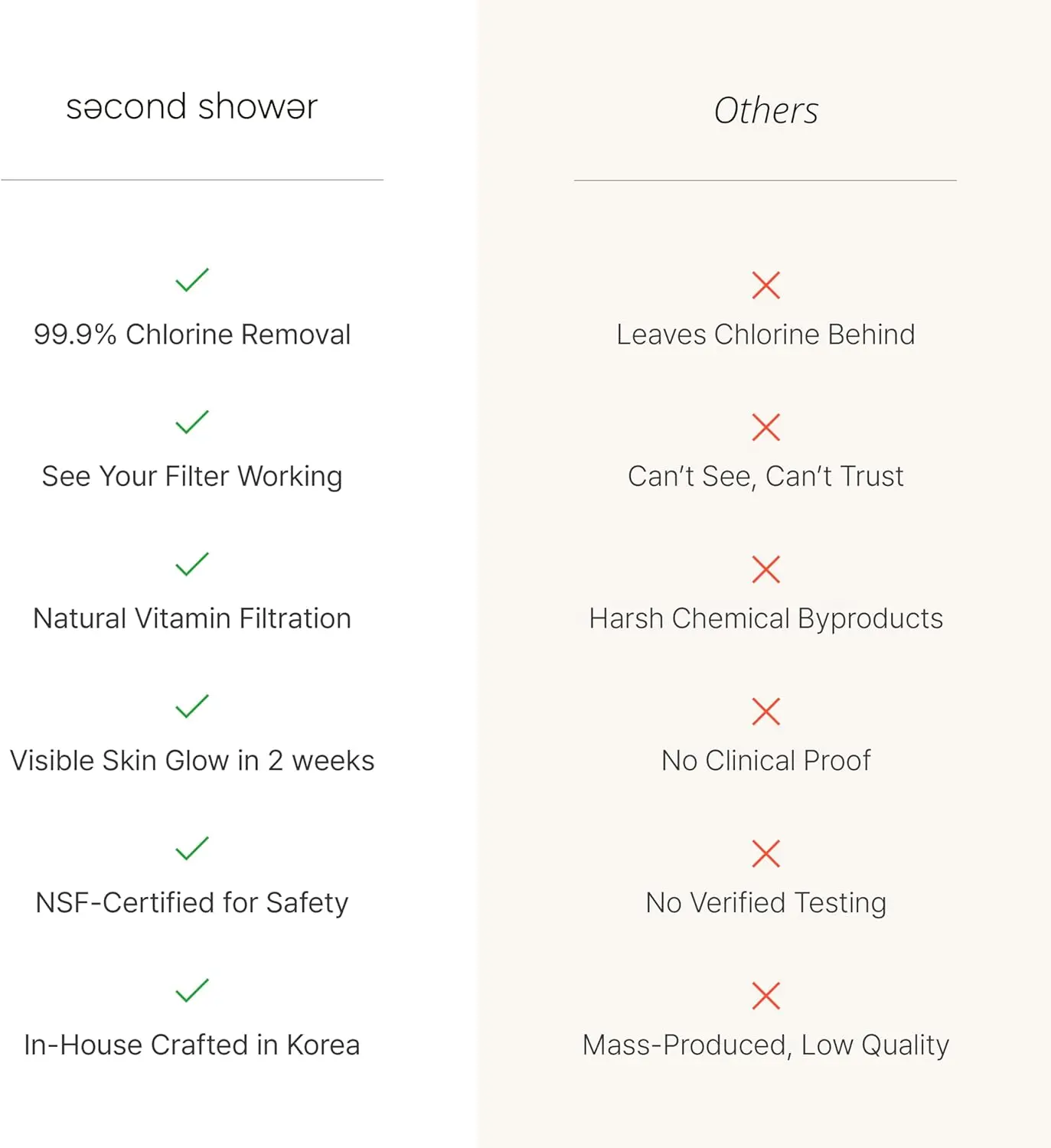
Task: Click the red X above Mass-Produced, Low Quality
Action: pyautogui.click(x=765, y=996)
